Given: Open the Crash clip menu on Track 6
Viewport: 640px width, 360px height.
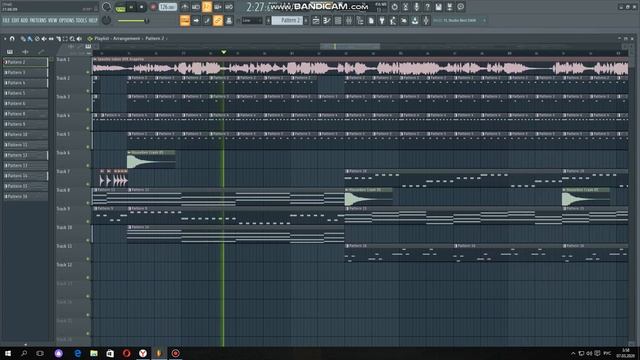Looking at the screenshot, I should click(129, 153).
